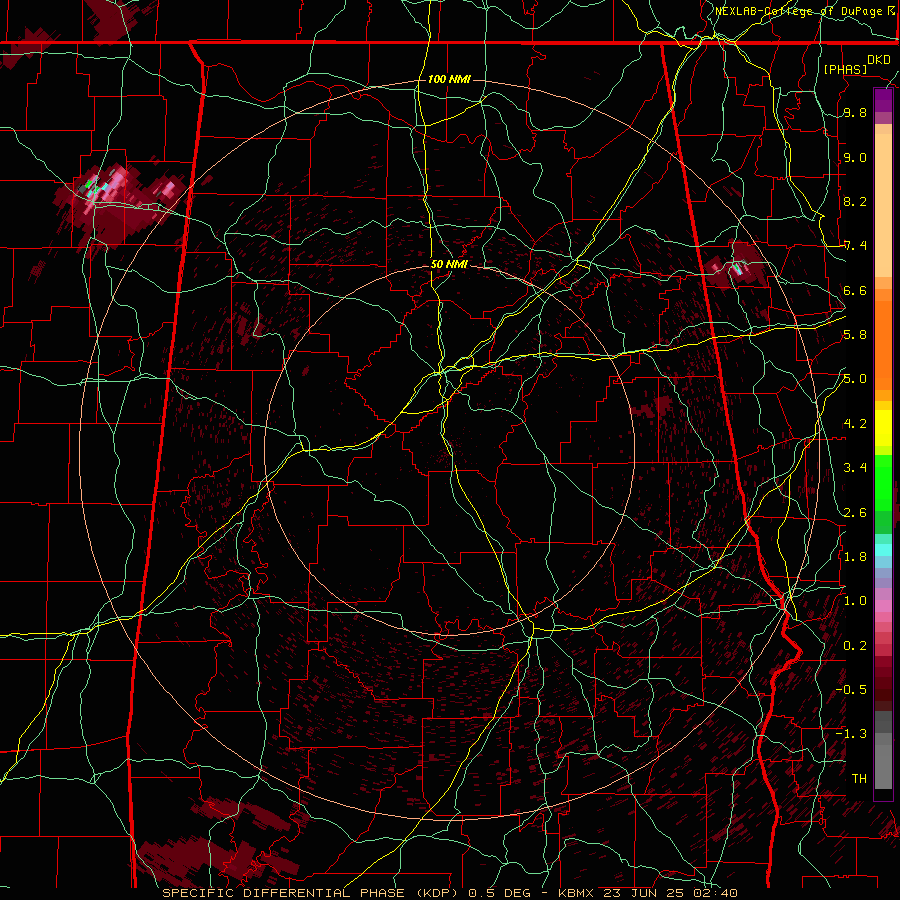The width and height of the screenshot is (900, 900).
Task: Click the small storm cell in the northeast
Action: click(736, 267)
